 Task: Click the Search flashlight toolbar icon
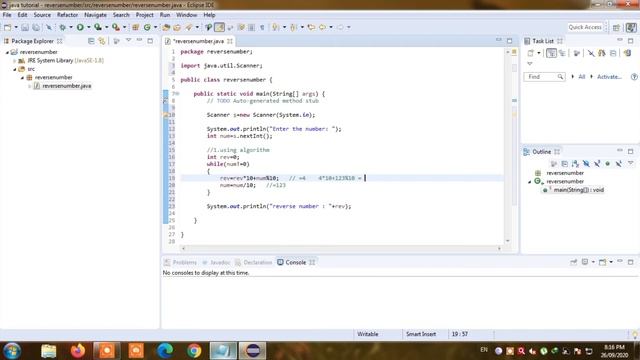pyautogui.click(x=189, y=27)
